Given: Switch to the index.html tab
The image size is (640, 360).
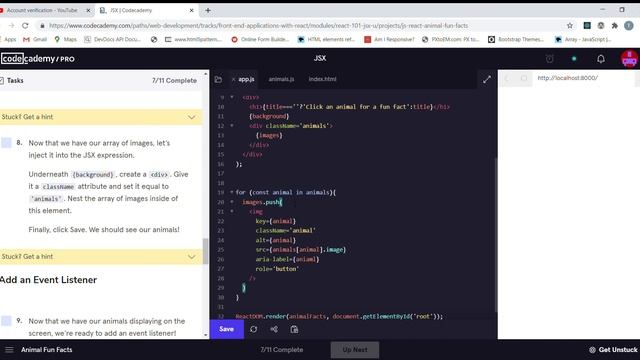Looking at the screenshot, I should [x=322, y=79].
